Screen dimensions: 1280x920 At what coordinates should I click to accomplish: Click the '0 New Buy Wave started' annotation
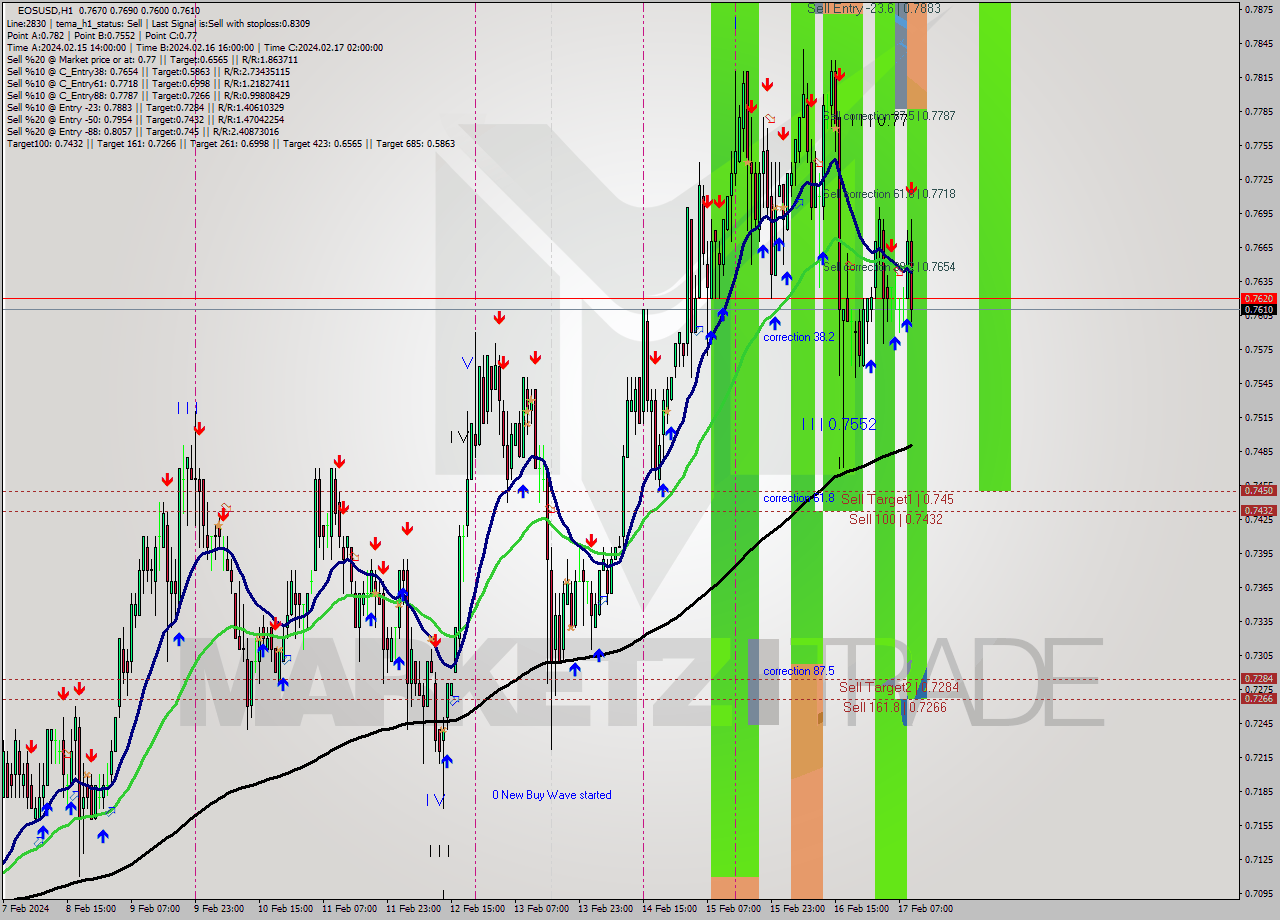552,795
